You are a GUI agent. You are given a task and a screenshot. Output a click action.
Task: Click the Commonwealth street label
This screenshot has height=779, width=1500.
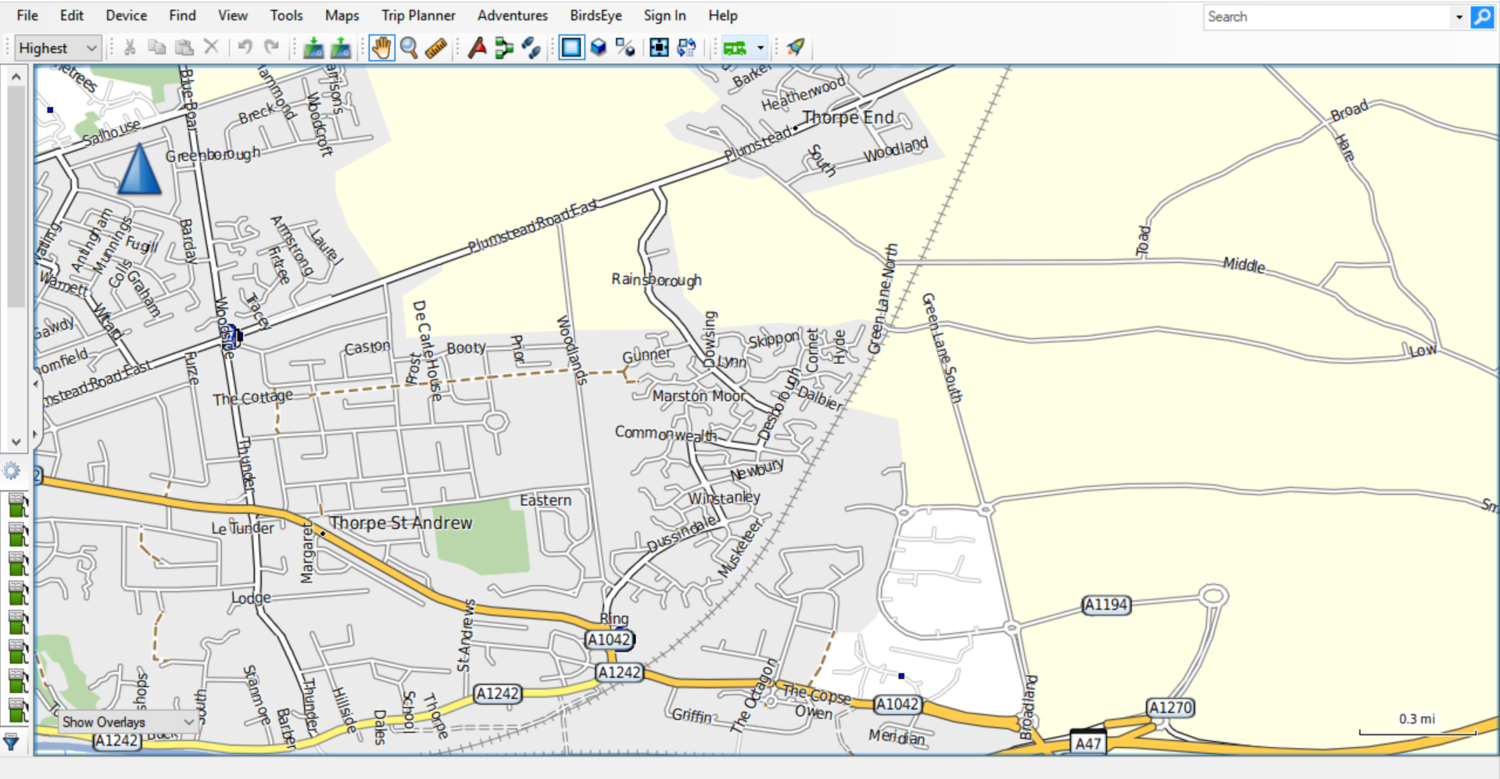(666, 434)
